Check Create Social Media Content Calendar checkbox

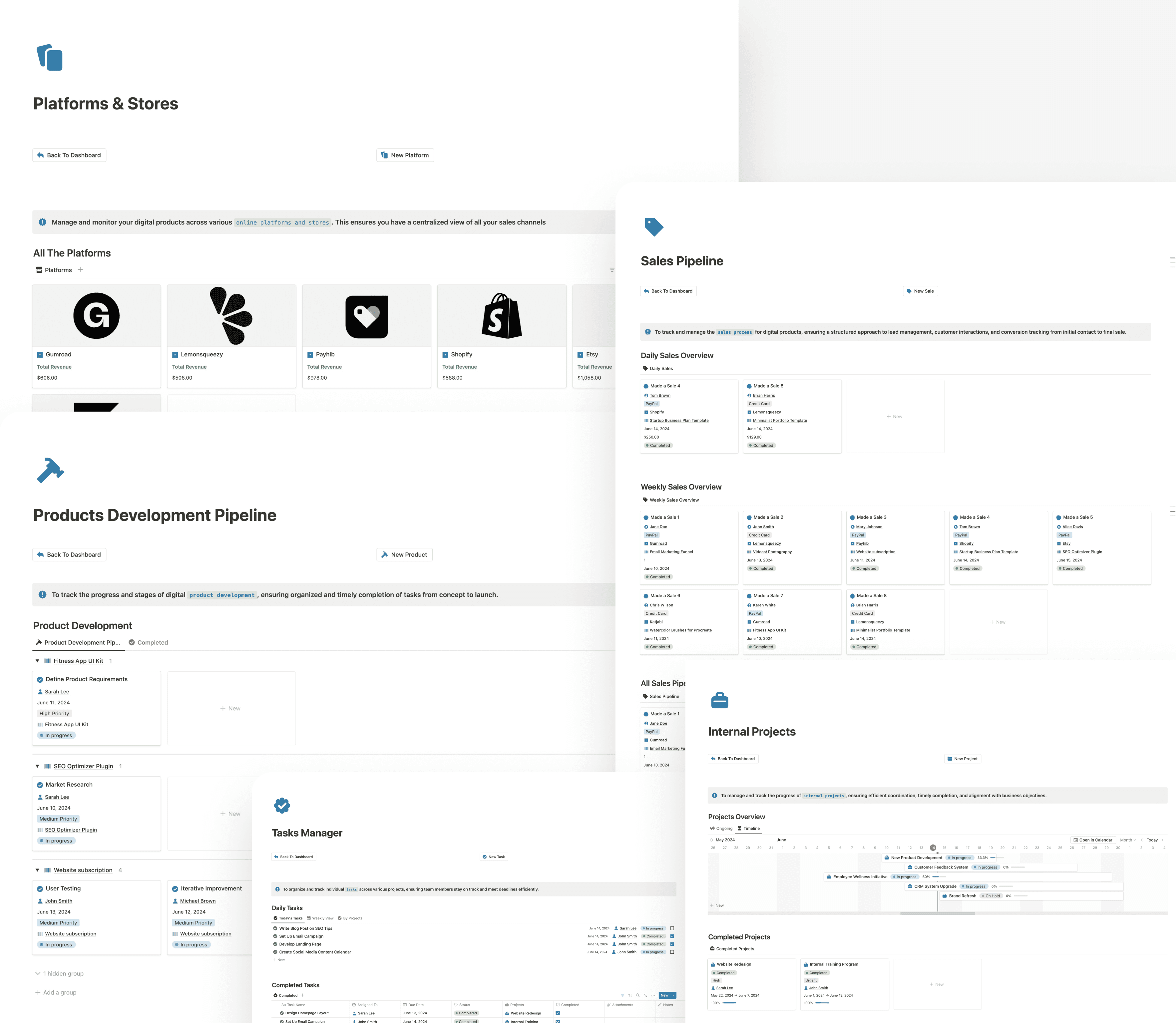pos(672,952)
